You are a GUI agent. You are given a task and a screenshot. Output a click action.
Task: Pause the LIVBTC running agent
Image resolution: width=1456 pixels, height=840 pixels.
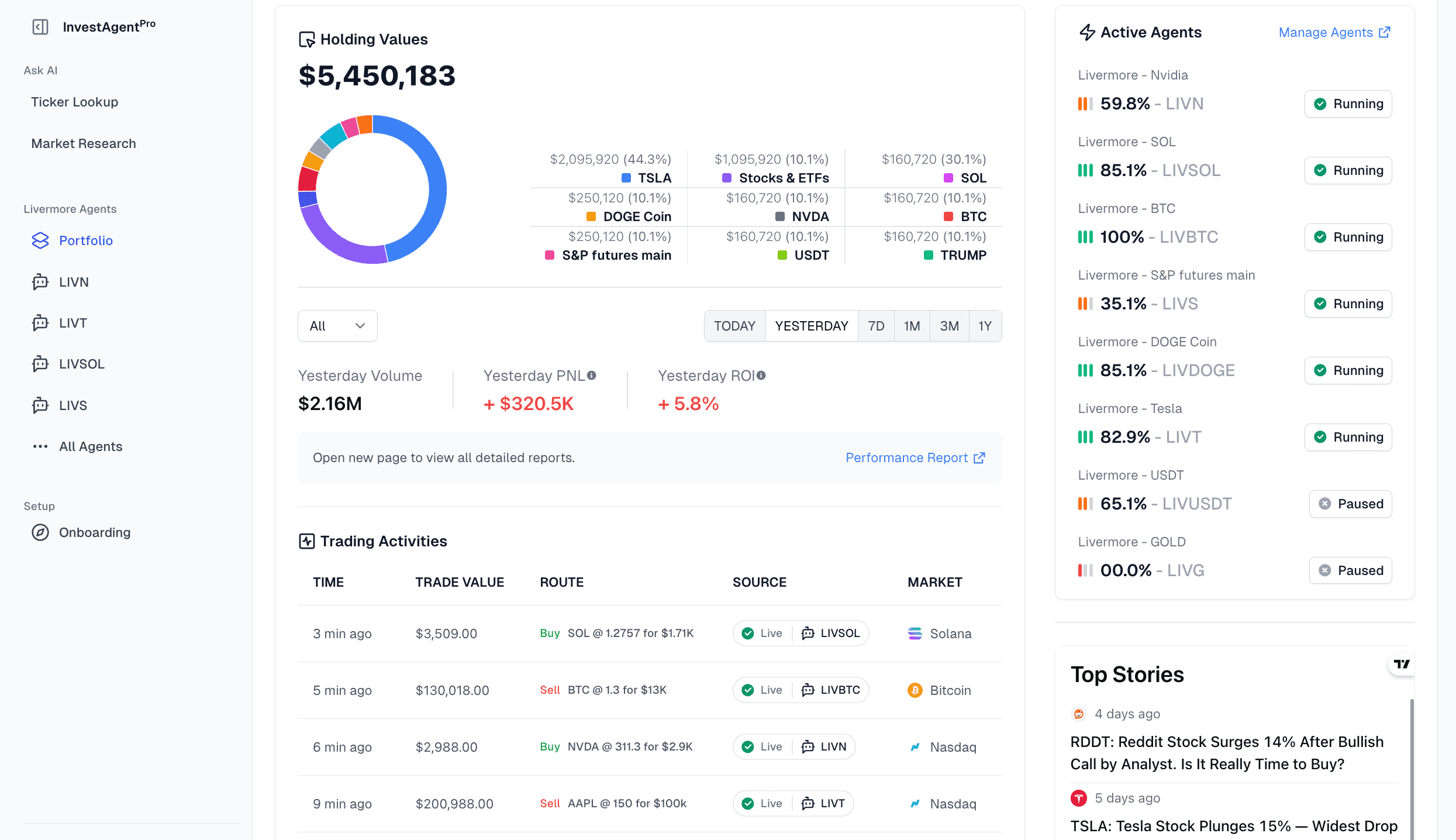[1348, 237]
